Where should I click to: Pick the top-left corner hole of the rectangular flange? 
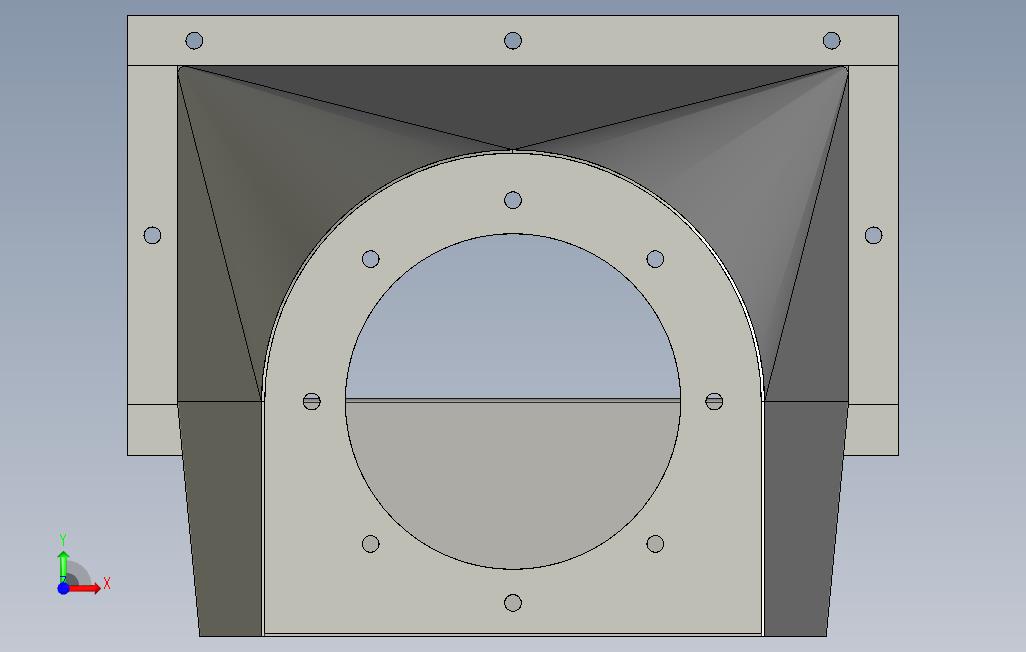194,41
